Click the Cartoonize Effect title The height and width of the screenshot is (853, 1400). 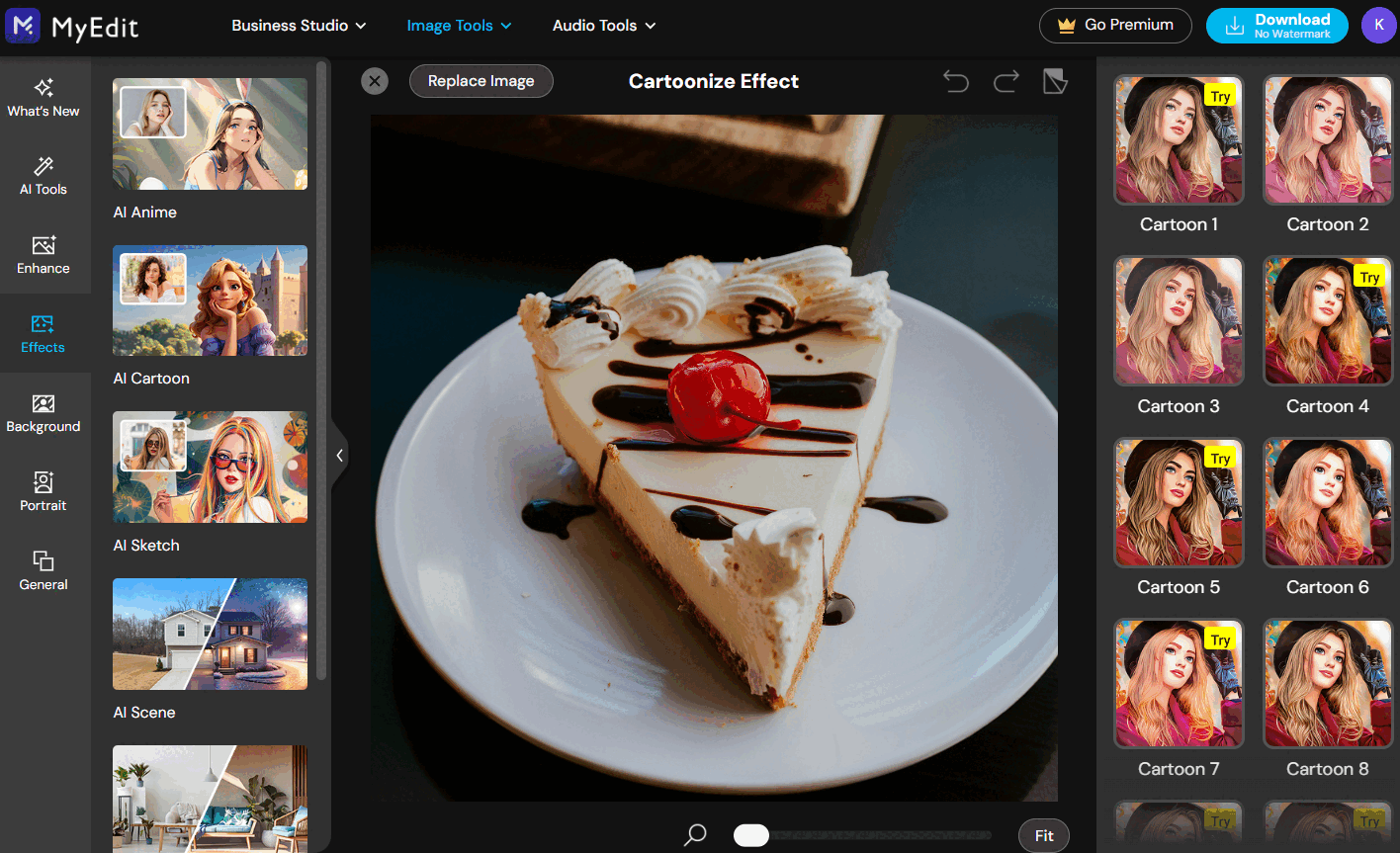tap(714, 81)
